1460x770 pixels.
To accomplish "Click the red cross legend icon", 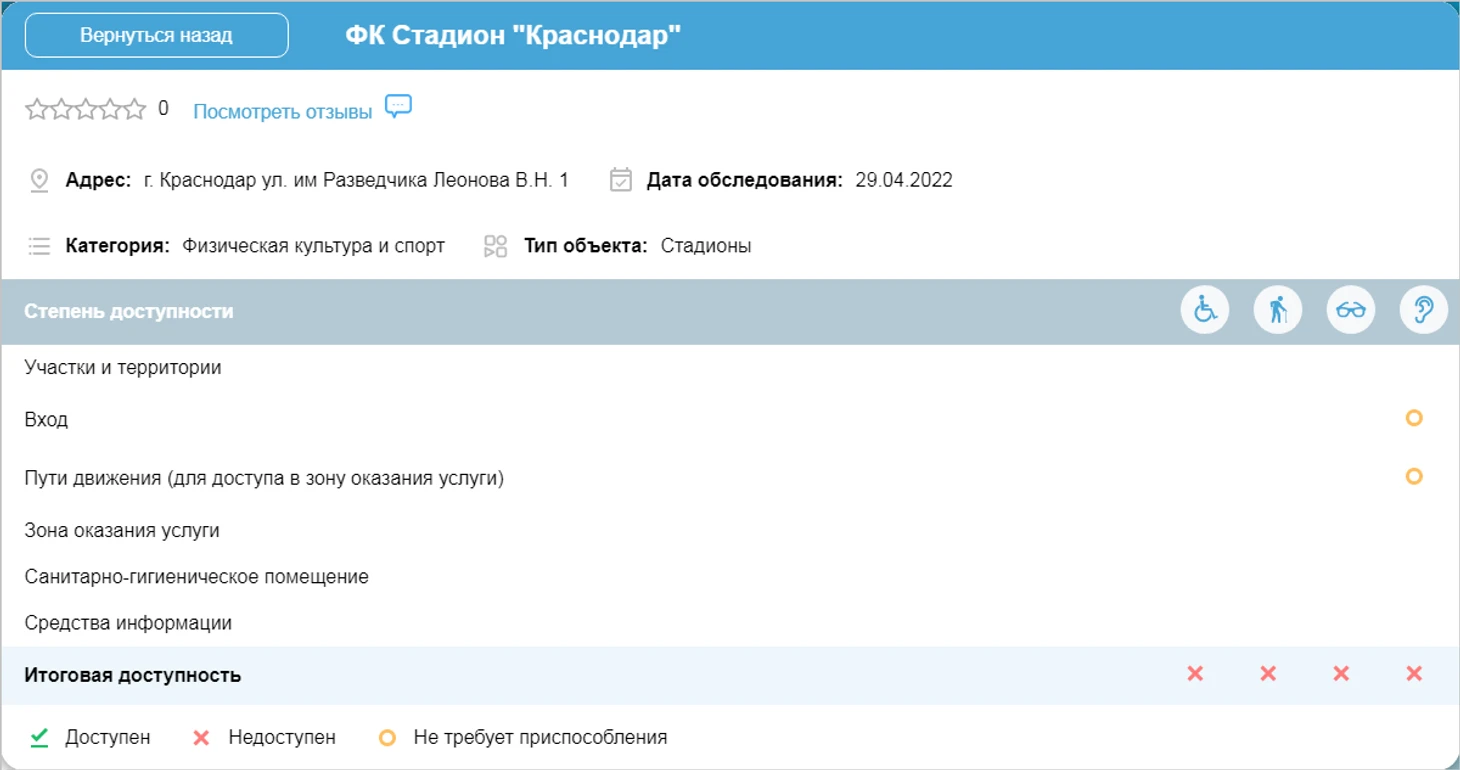I will (x=201, y=738).
